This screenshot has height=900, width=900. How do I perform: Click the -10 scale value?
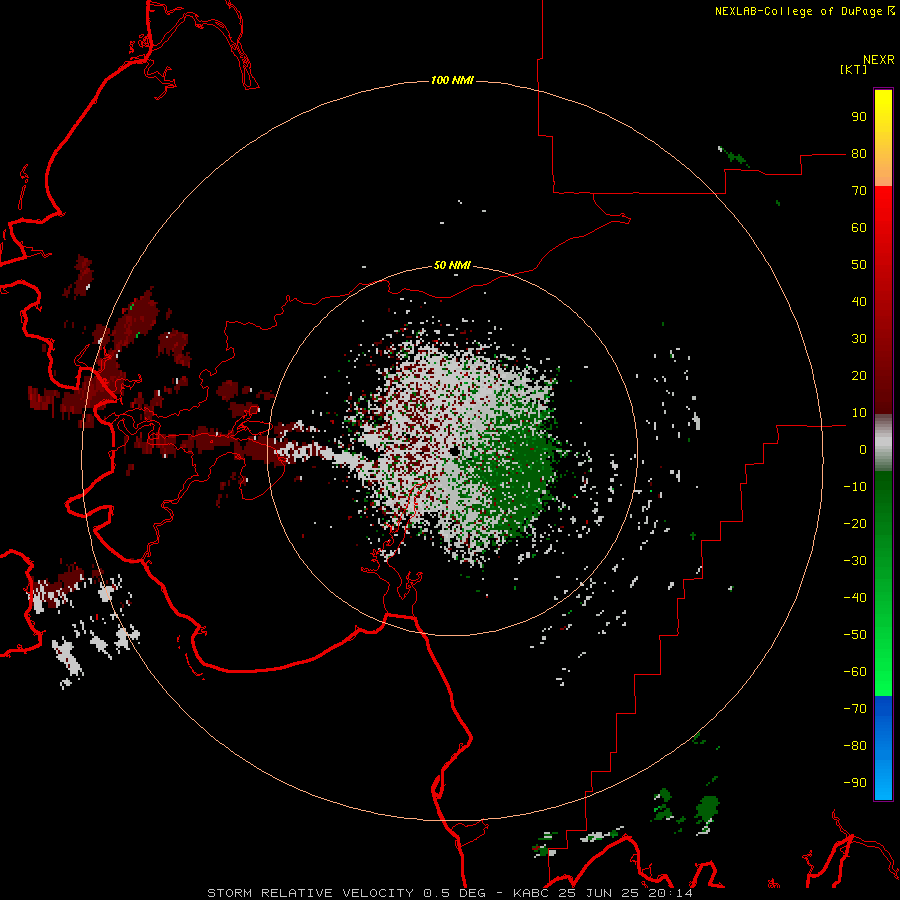tap(855, 487)
